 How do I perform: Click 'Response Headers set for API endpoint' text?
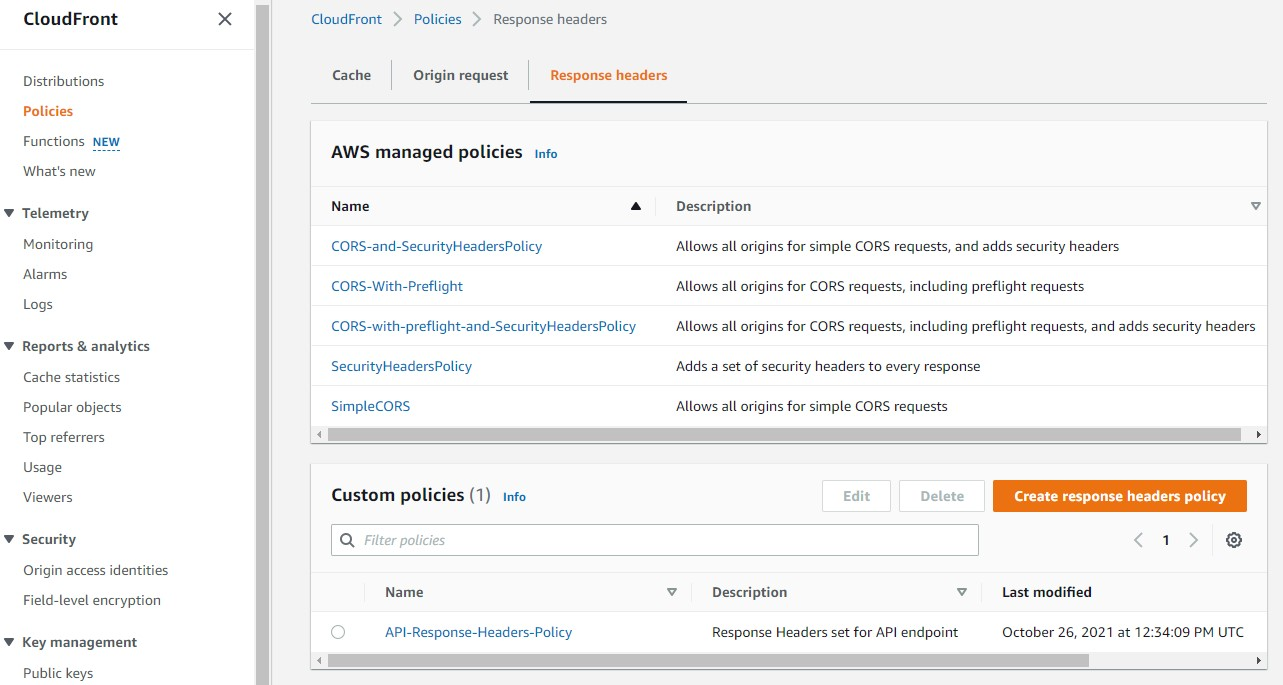pos(835,632)
